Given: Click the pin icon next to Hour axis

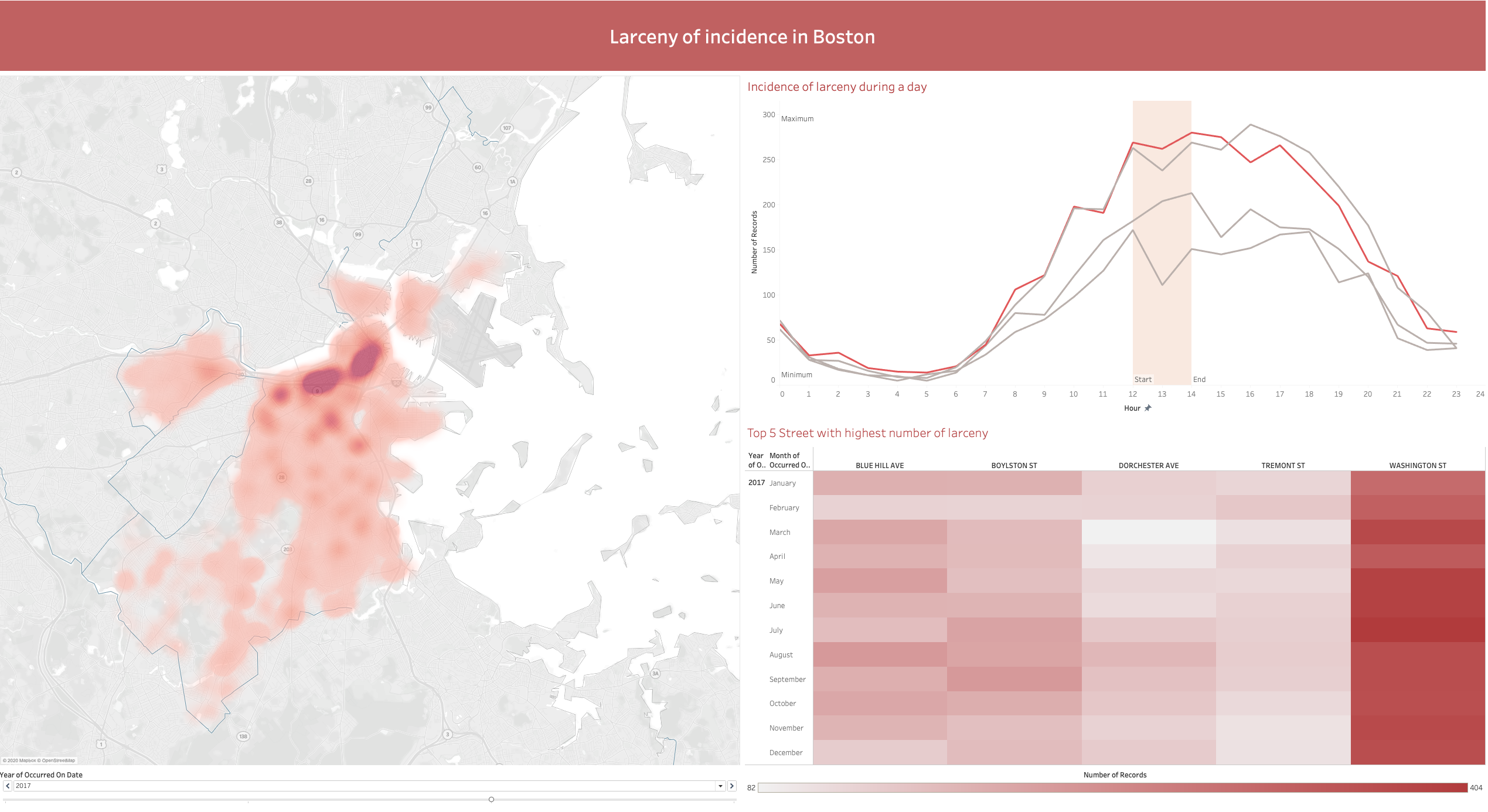Looking at the screenshot, I should (x=1147, y=408).
